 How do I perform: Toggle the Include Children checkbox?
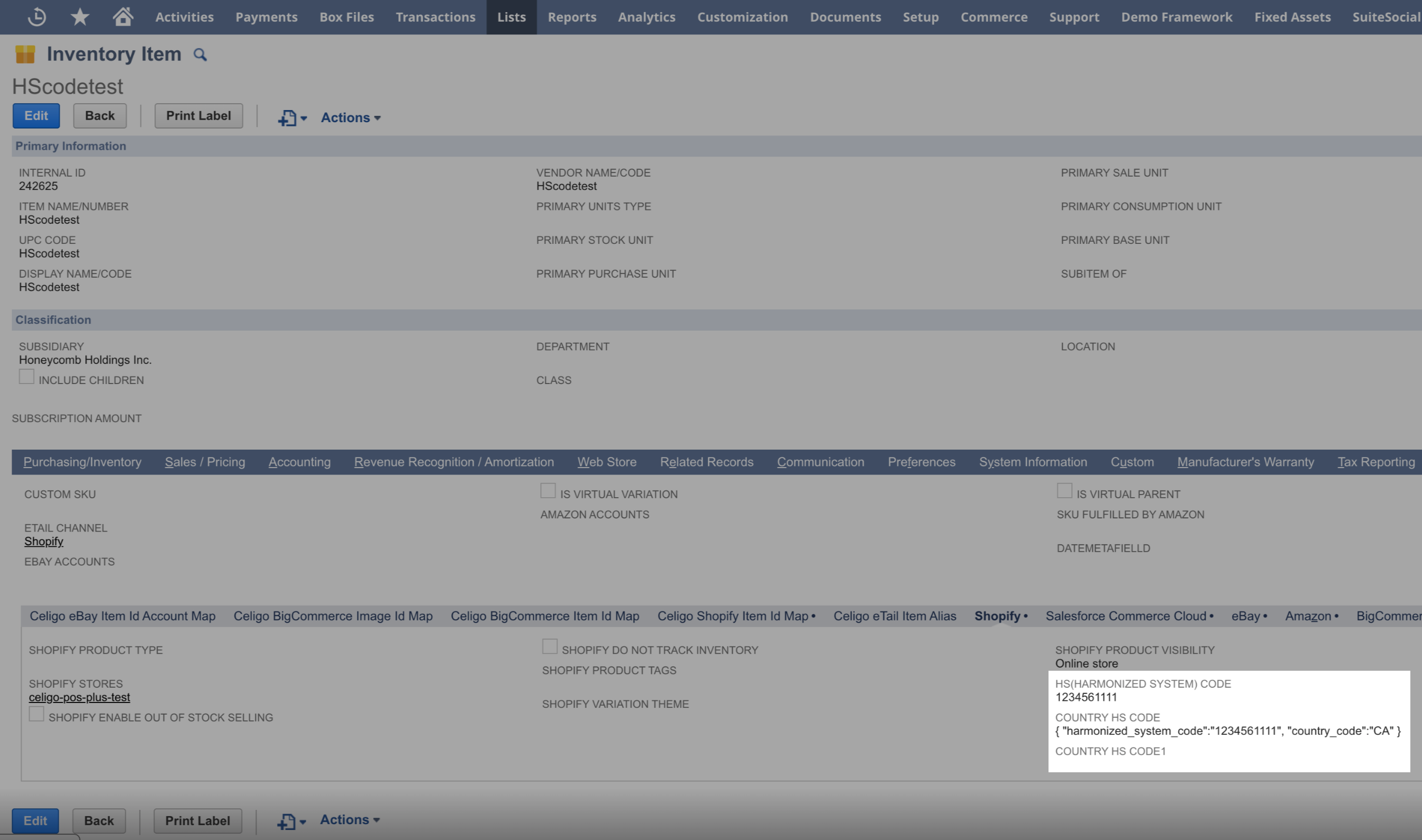pos(26,377)
